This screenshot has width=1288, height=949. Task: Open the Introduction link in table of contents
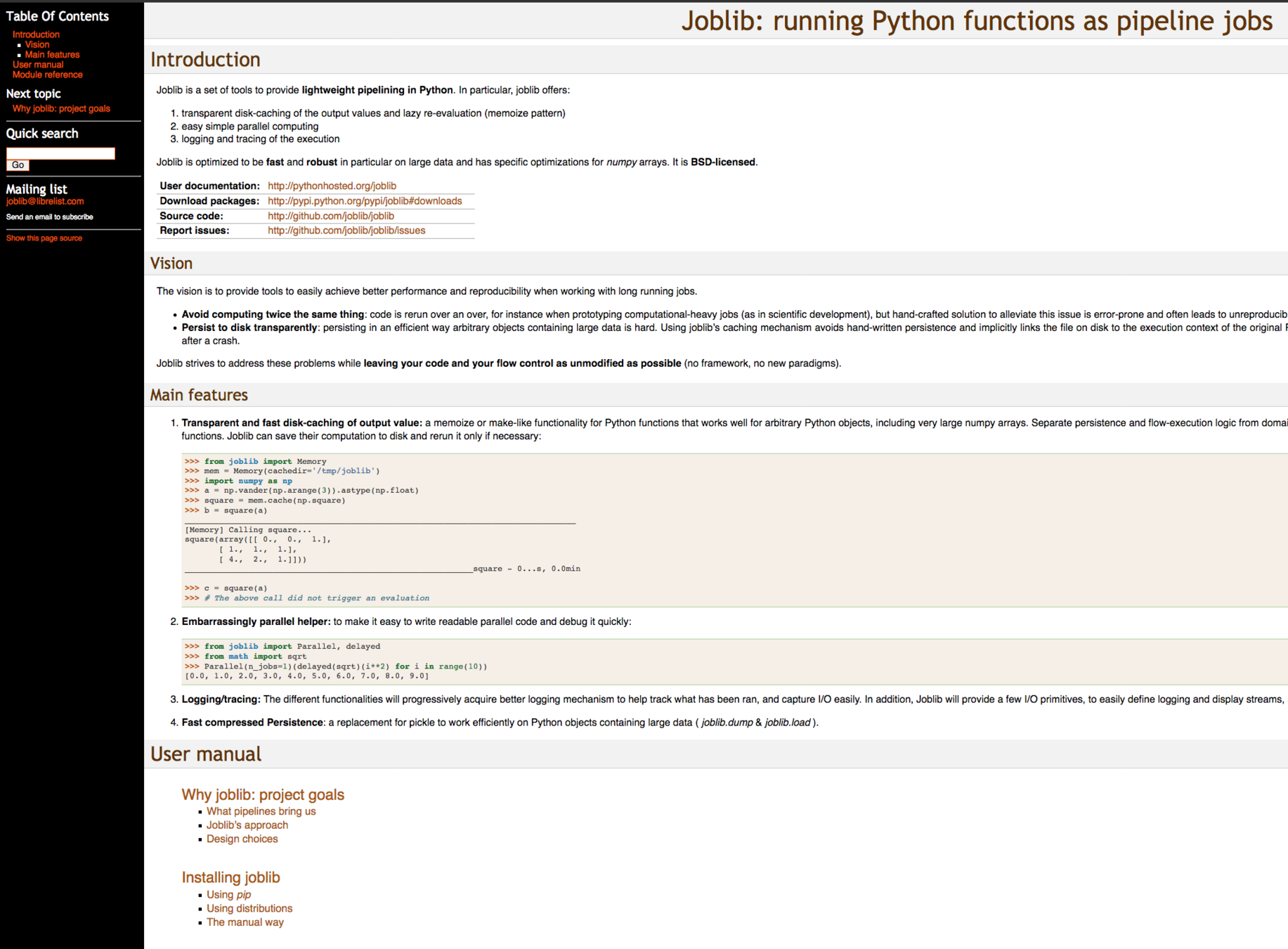36,34
